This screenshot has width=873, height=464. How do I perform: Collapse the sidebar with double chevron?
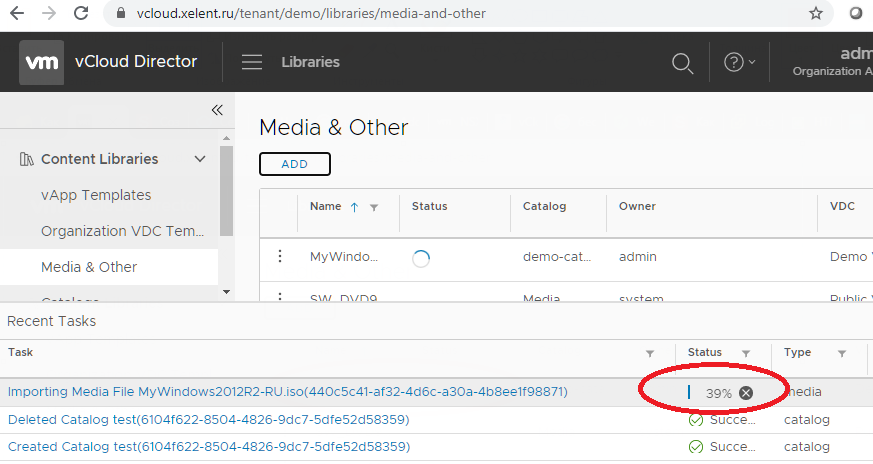pyautogui.click(x=217, y=110)
